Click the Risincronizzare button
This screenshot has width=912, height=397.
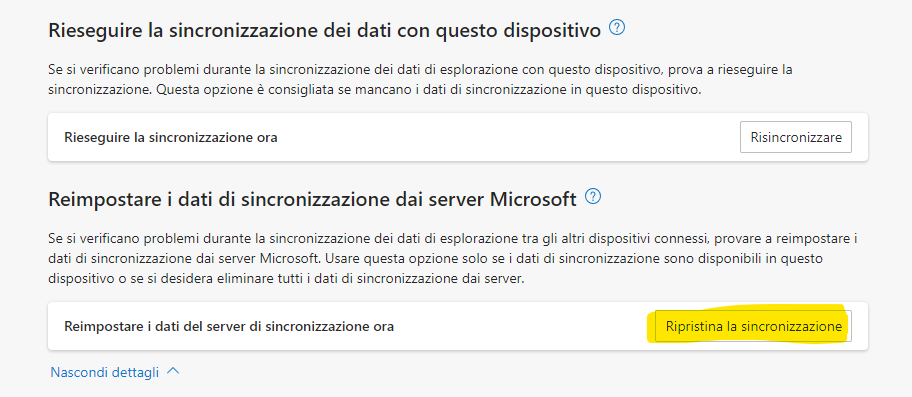tap(796, 137)
